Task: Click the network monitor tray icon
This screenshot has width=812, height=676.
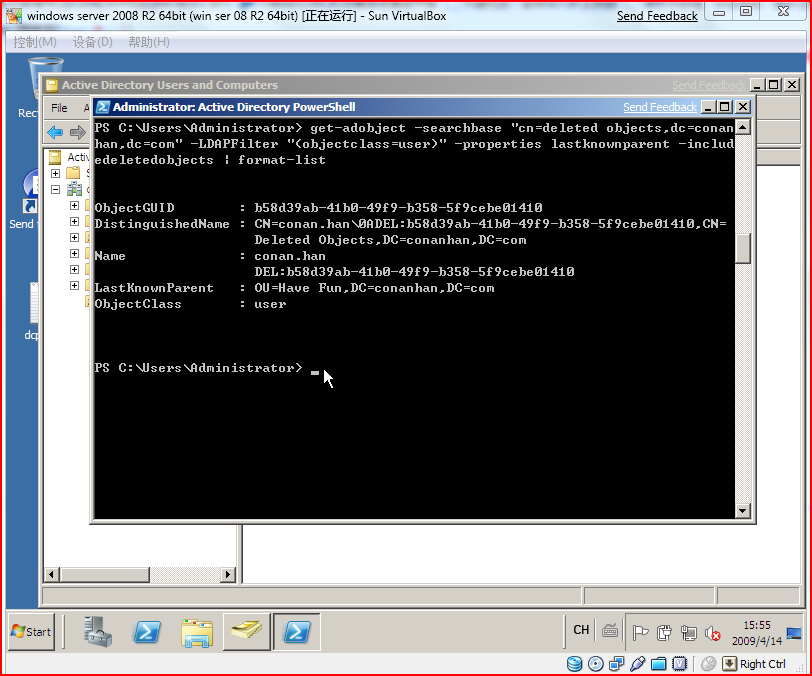Action: pyautogui.click(x=689, y=632)
